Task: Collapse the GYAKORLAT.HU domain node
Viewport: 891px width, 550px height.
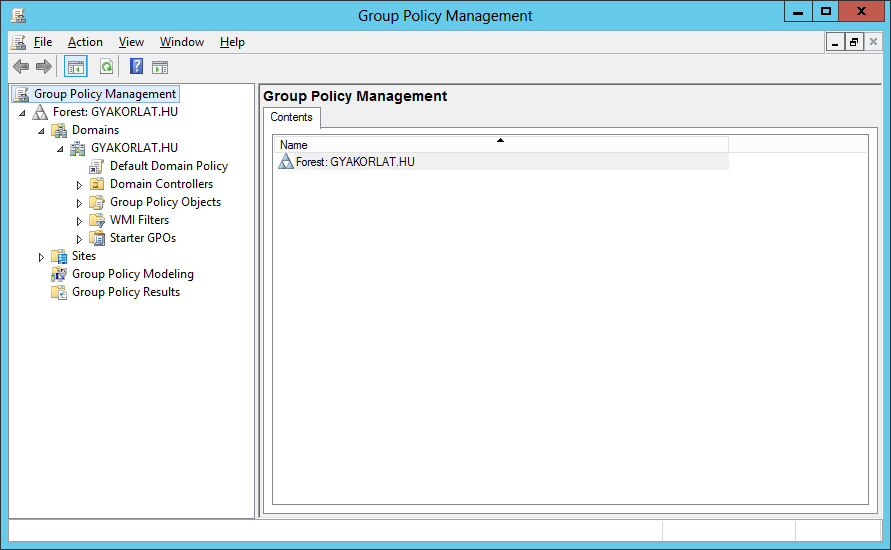Action: (60, 149)
